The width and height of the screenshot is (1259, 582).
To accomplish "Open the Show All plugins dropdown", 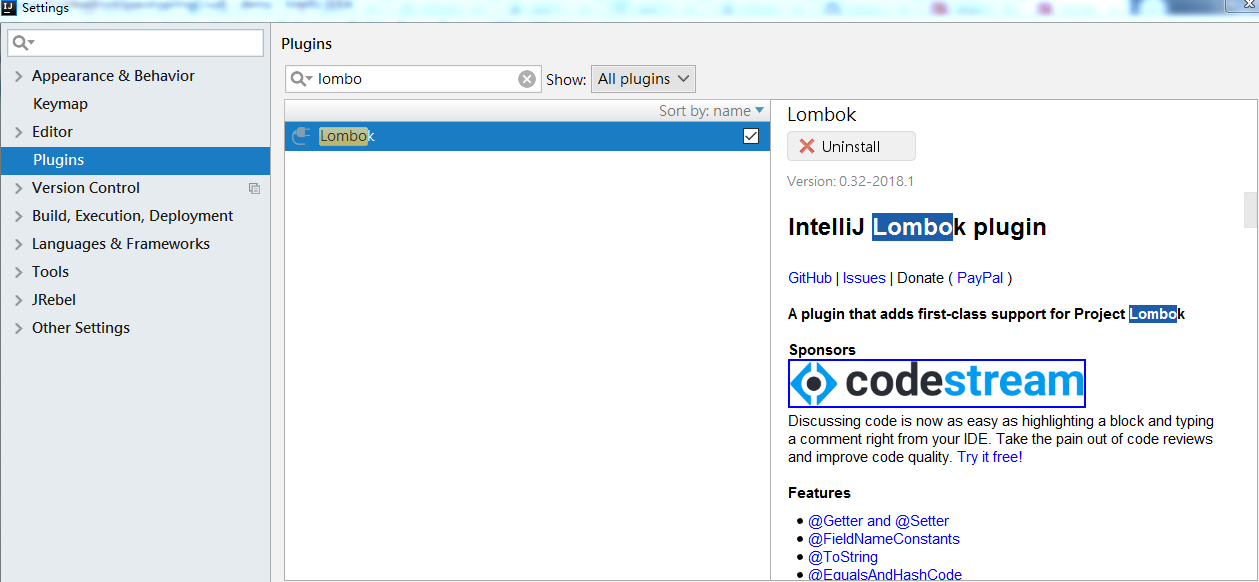I will [643, 79].
